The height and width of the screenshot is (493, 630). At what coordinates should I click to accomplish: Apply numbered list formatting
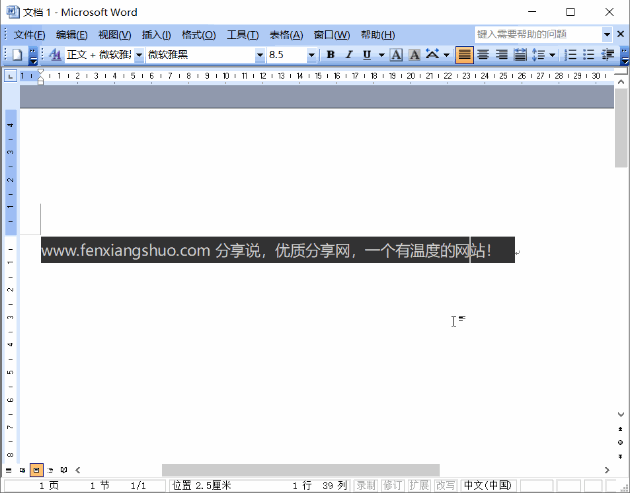pyautogui.click(x=570, y=55)
